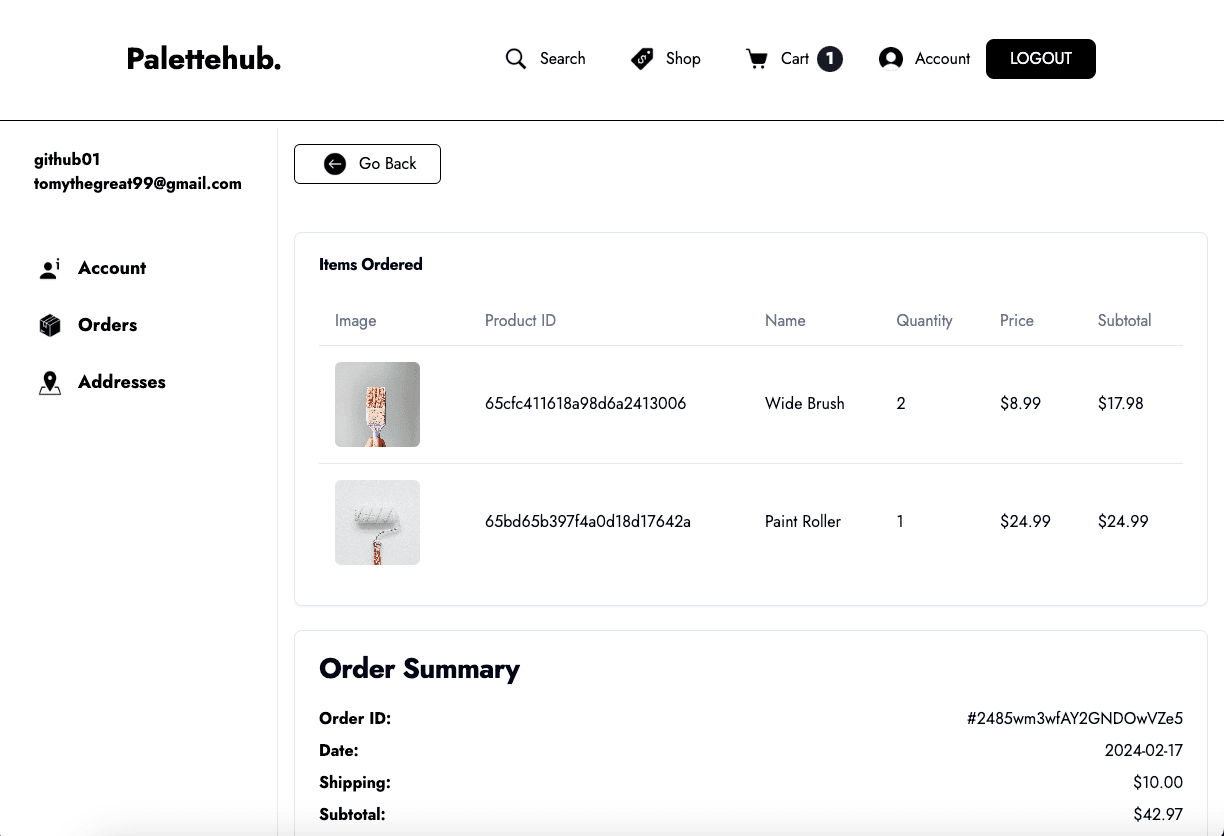Click the Paint Roller product name

[x=802, y=522]
